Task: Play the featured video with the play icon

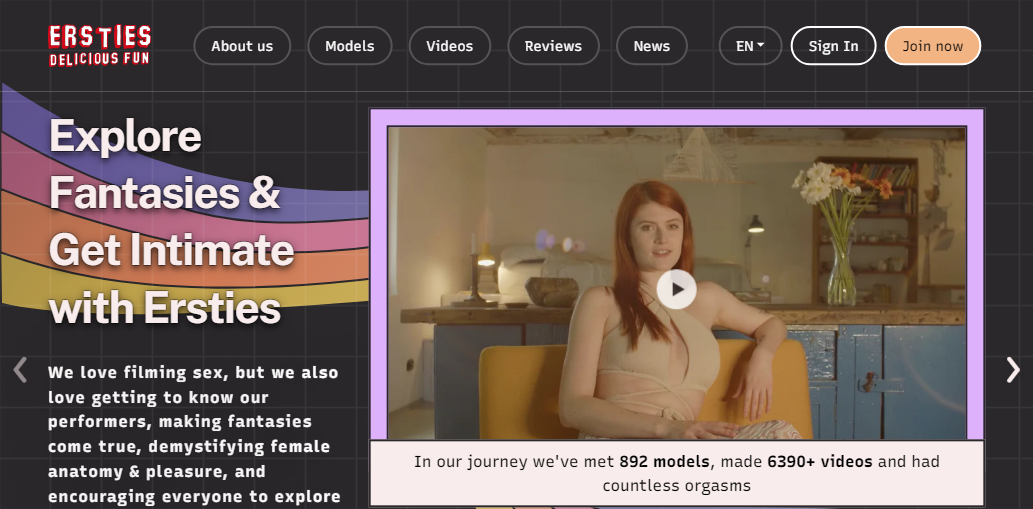Action: 676,289
